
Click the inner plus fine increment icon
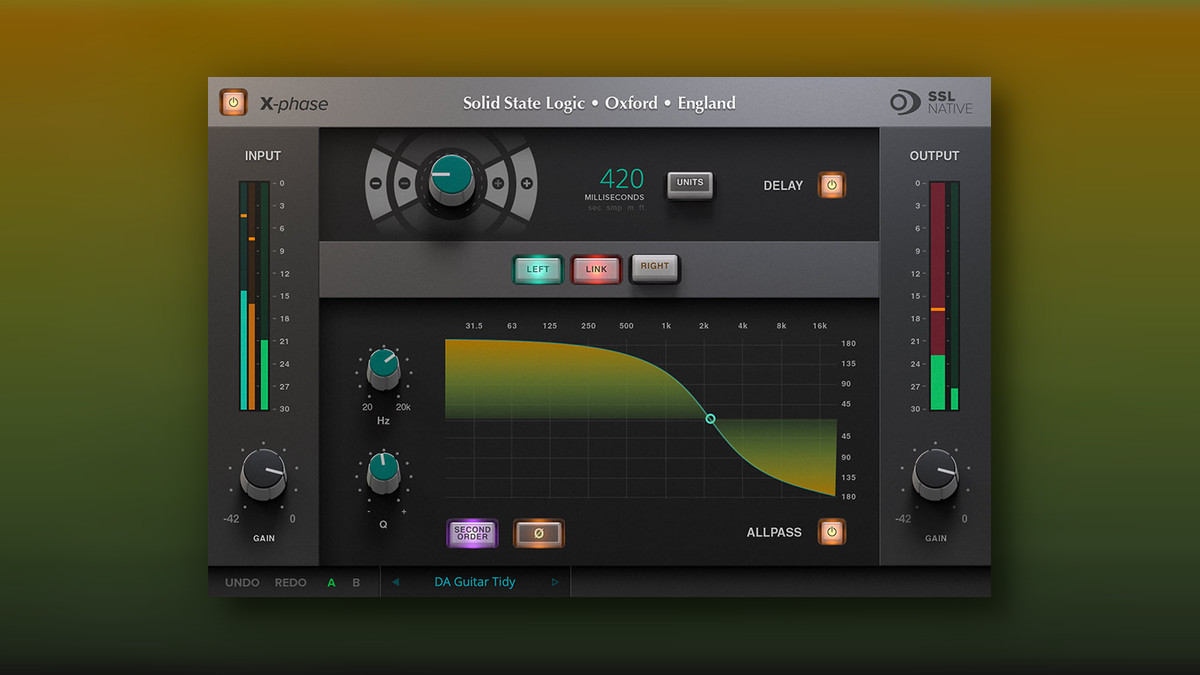click(497, 184)
